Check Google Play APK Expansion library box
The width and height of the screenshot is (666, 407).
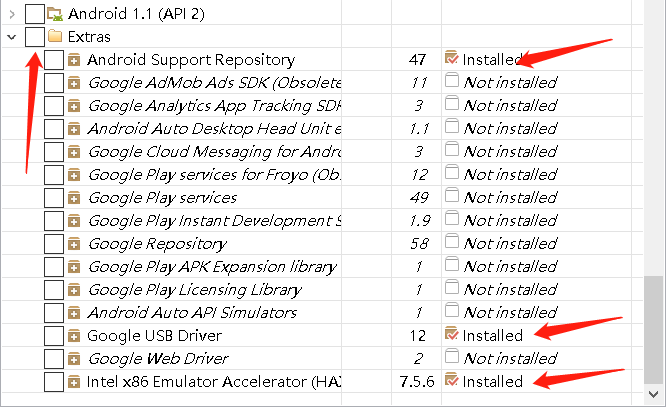(54, 267)
